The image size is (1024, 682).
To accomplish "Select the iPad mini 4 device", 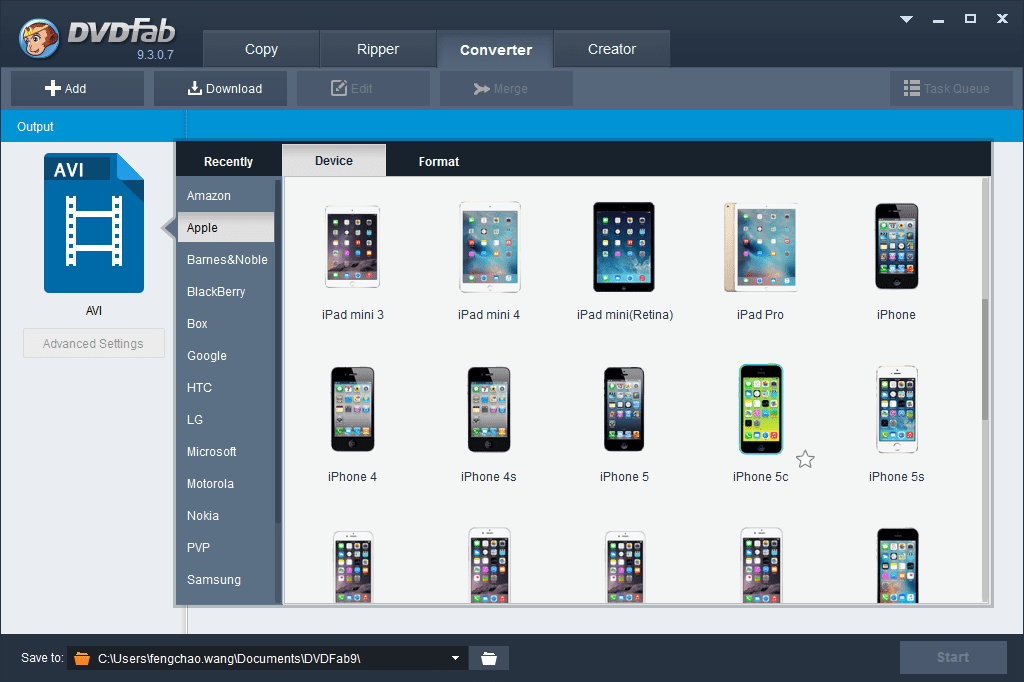I will click(x=489, y=262).
